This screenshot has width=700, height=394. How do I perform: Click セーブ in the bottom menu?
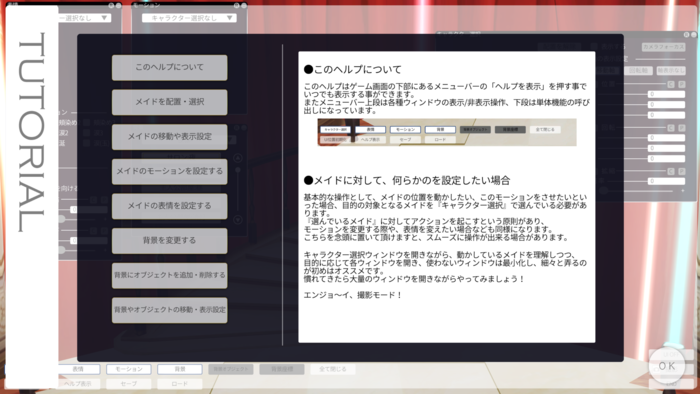129,384
